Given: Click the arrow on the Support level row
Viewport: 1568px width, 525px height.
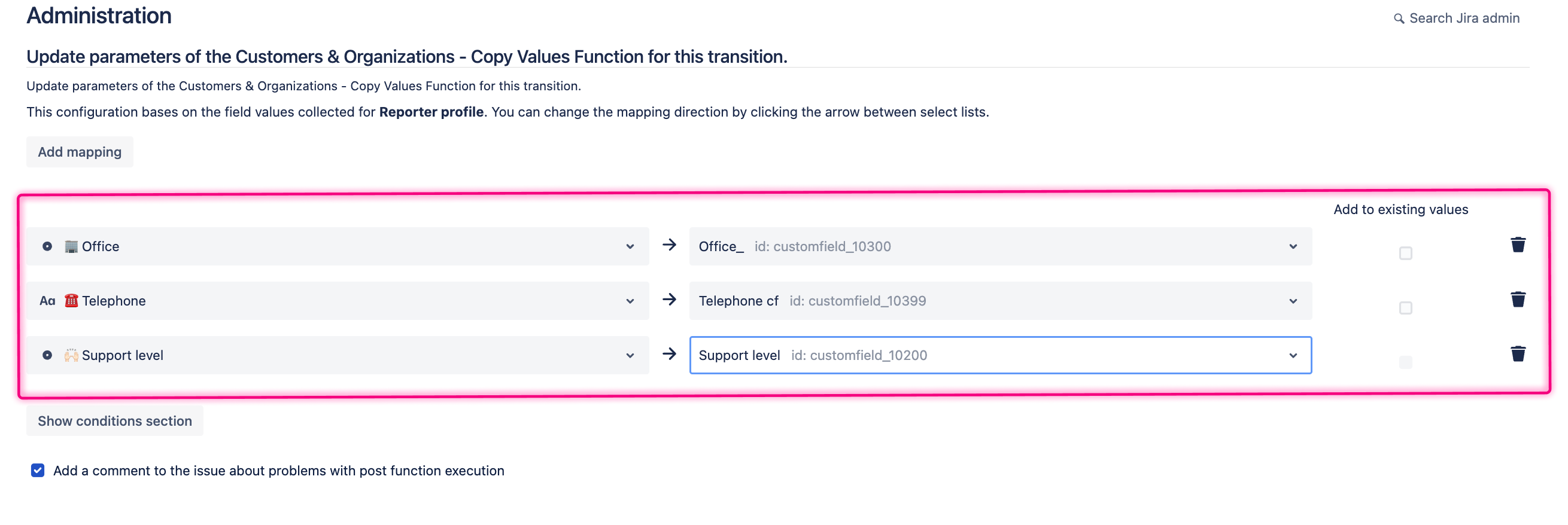Looking at the screenshot, I should coord(670,355).
